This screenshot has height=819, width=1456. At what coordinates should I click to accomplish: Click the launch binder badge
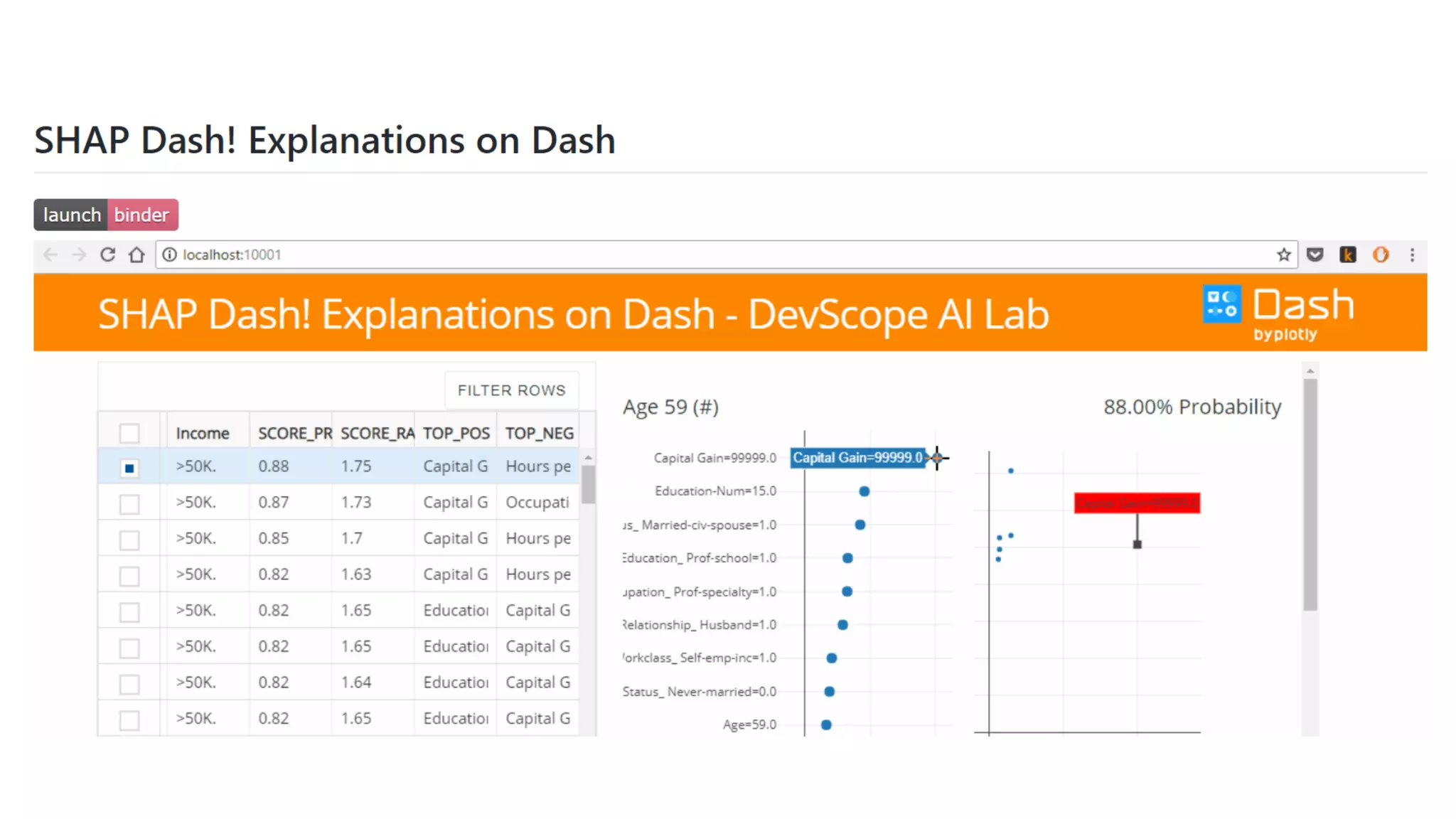106,215
